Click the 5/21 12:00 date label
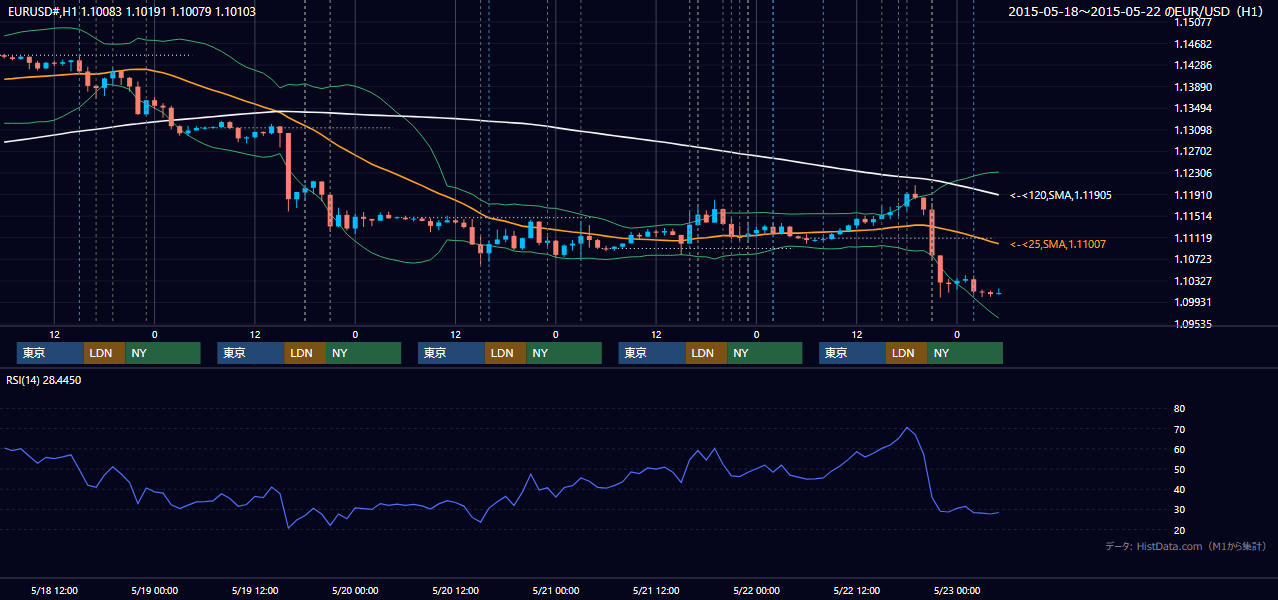 pyautogui.click(x=656, y=591)
